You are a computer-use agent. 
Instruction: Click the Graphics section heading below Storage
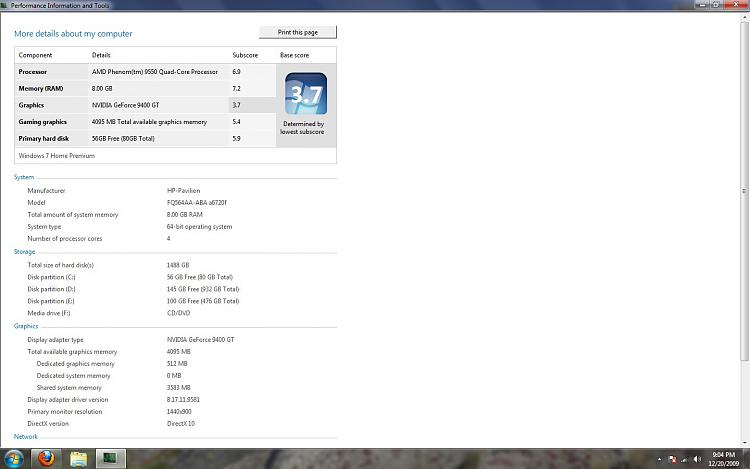coord(26,326)
